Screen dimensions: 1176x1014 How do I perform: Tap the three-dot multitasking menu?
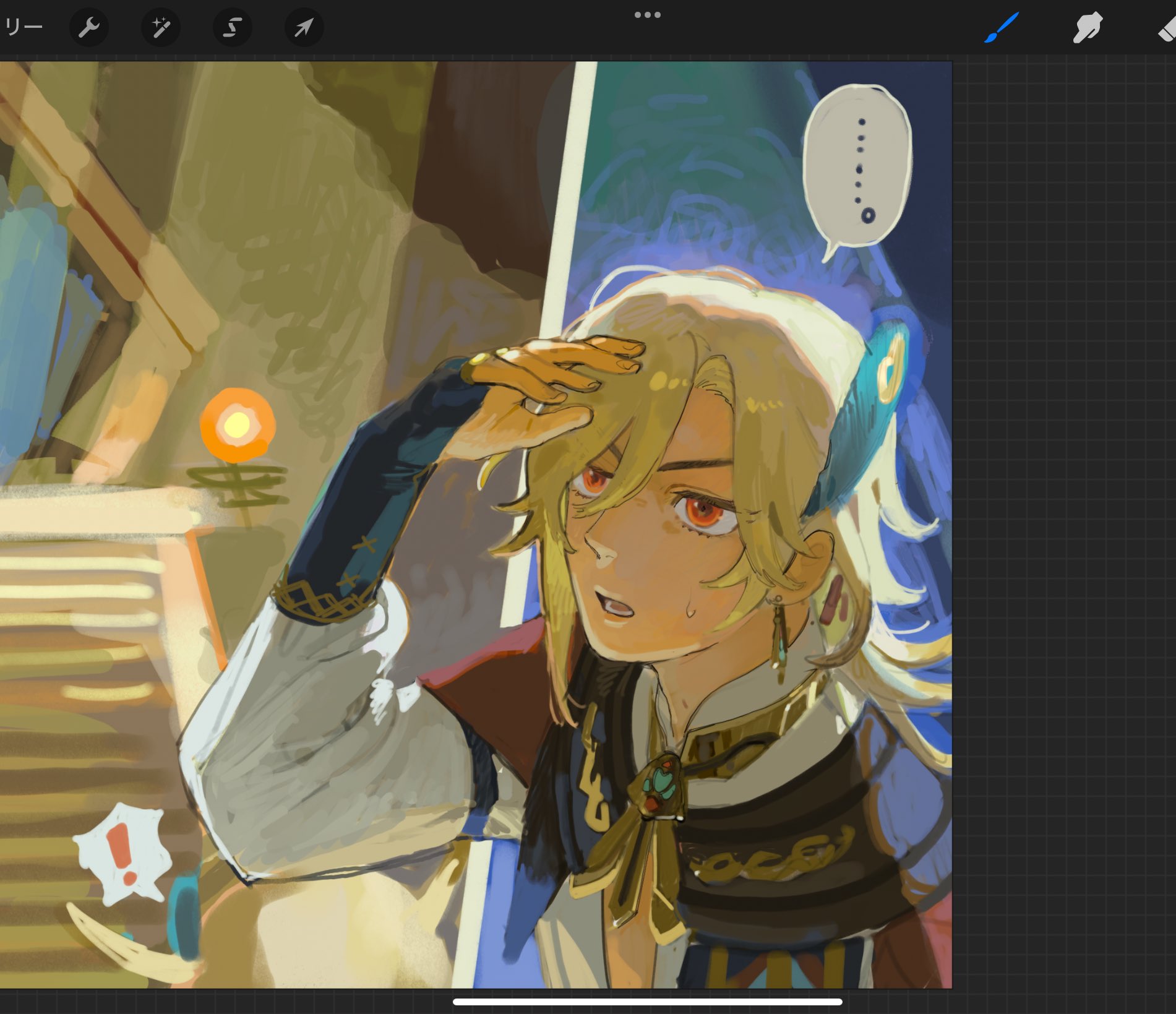pos(648,15)
